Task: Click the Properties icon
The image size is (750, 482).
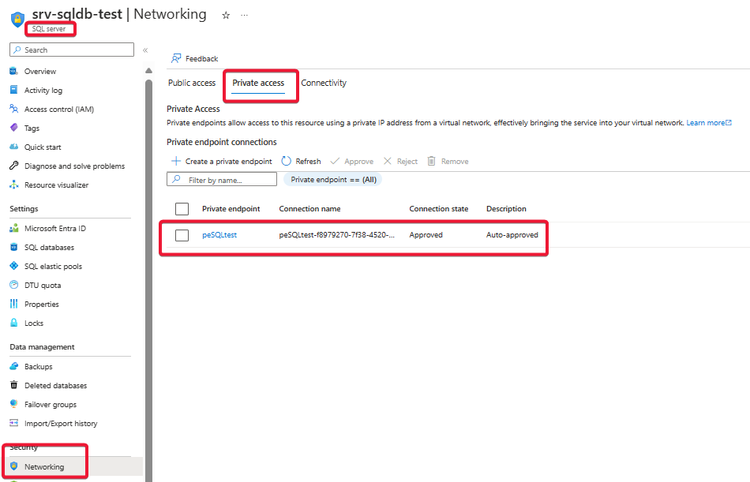Action: pyautogui.click(x=14, y=304)
